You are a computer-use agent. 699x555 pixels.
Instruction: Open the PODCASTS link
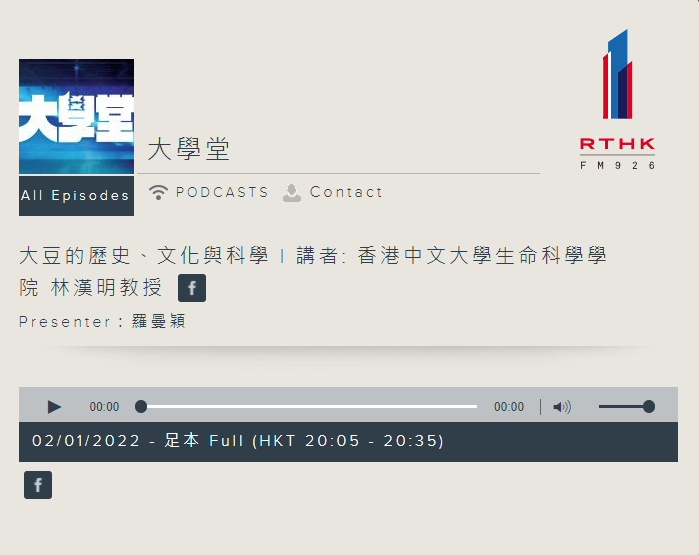pyautogui.click(x=222, y=192)
